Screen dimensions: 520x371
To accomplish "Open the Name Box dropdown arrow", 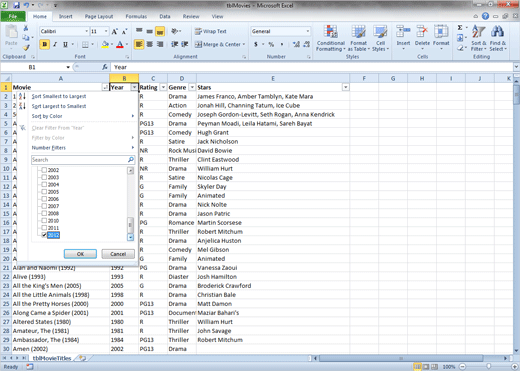I will click(68, 67).
